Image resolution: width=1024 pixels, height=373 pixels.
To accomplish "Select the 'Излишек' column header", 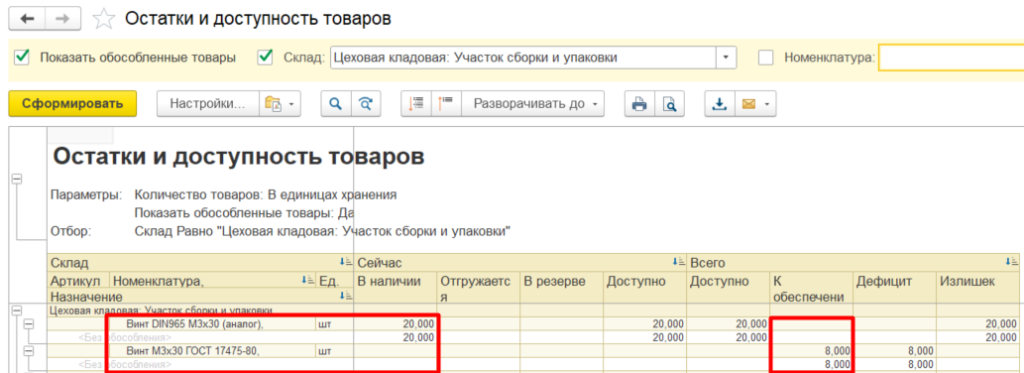I will pos(978,288).
